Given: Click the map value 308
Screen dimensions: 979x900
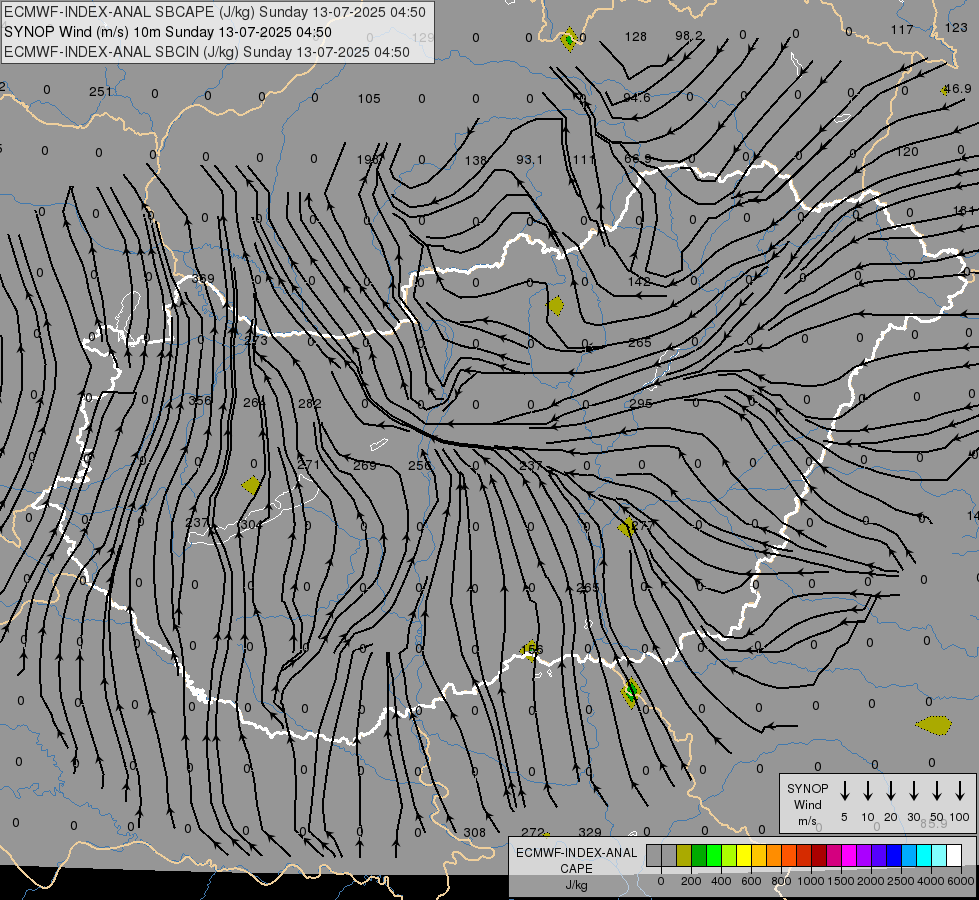Looking at the screenshot, I should click(475, 832).
